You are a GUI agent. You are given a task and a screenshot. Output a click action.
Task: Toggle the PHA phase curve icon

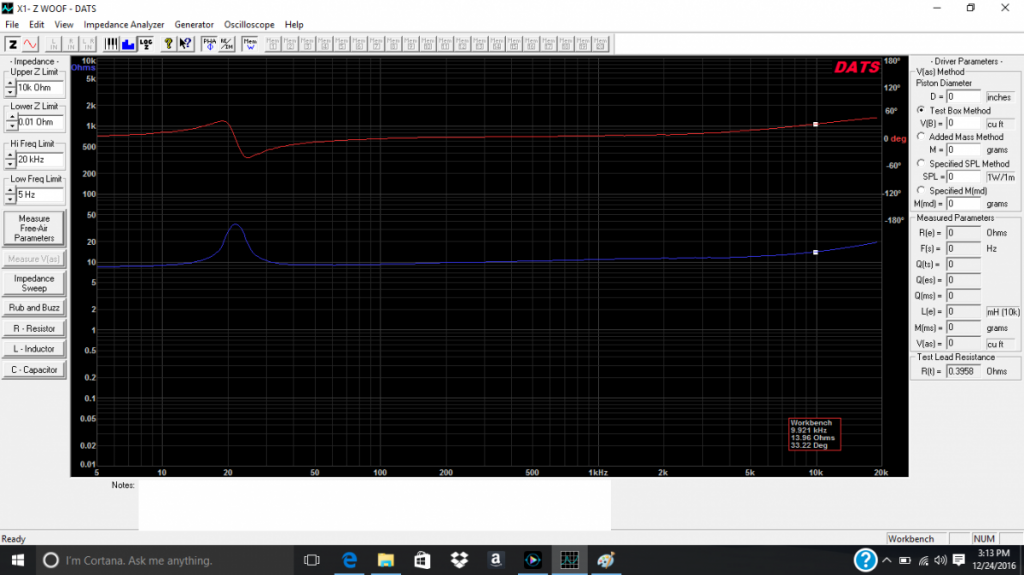click(209, 44)
